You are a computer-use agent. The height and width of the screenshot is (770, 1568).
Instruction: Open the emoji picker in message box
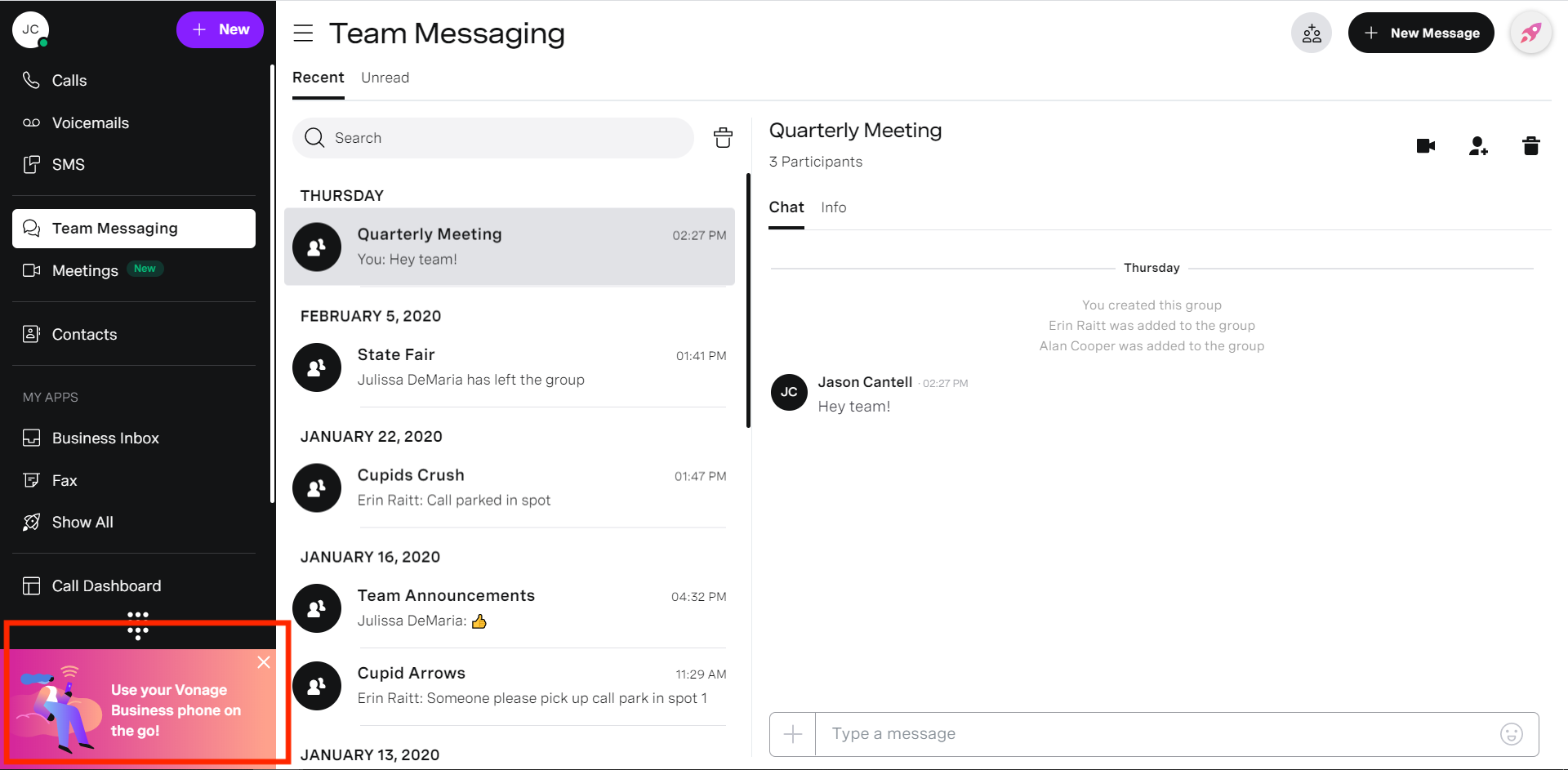point(1511,734)
